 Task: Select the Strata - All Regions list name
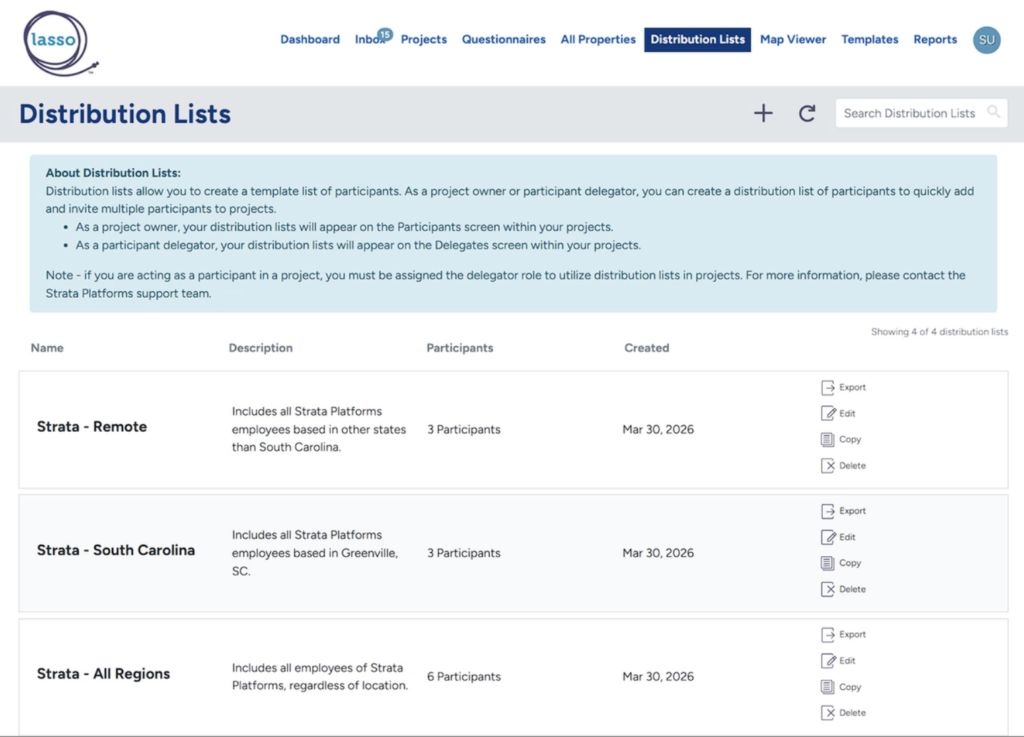(103, 673)
